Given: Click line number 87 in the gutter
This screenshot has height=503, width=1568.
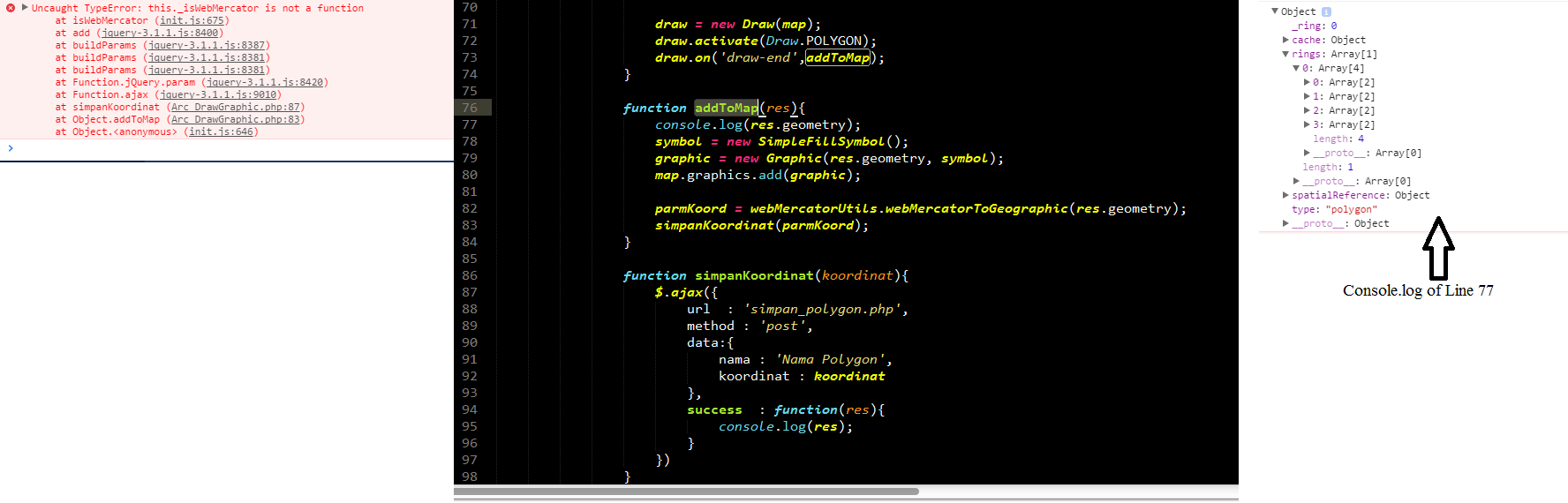Looking at the screenshot, I should pos(470,292).
